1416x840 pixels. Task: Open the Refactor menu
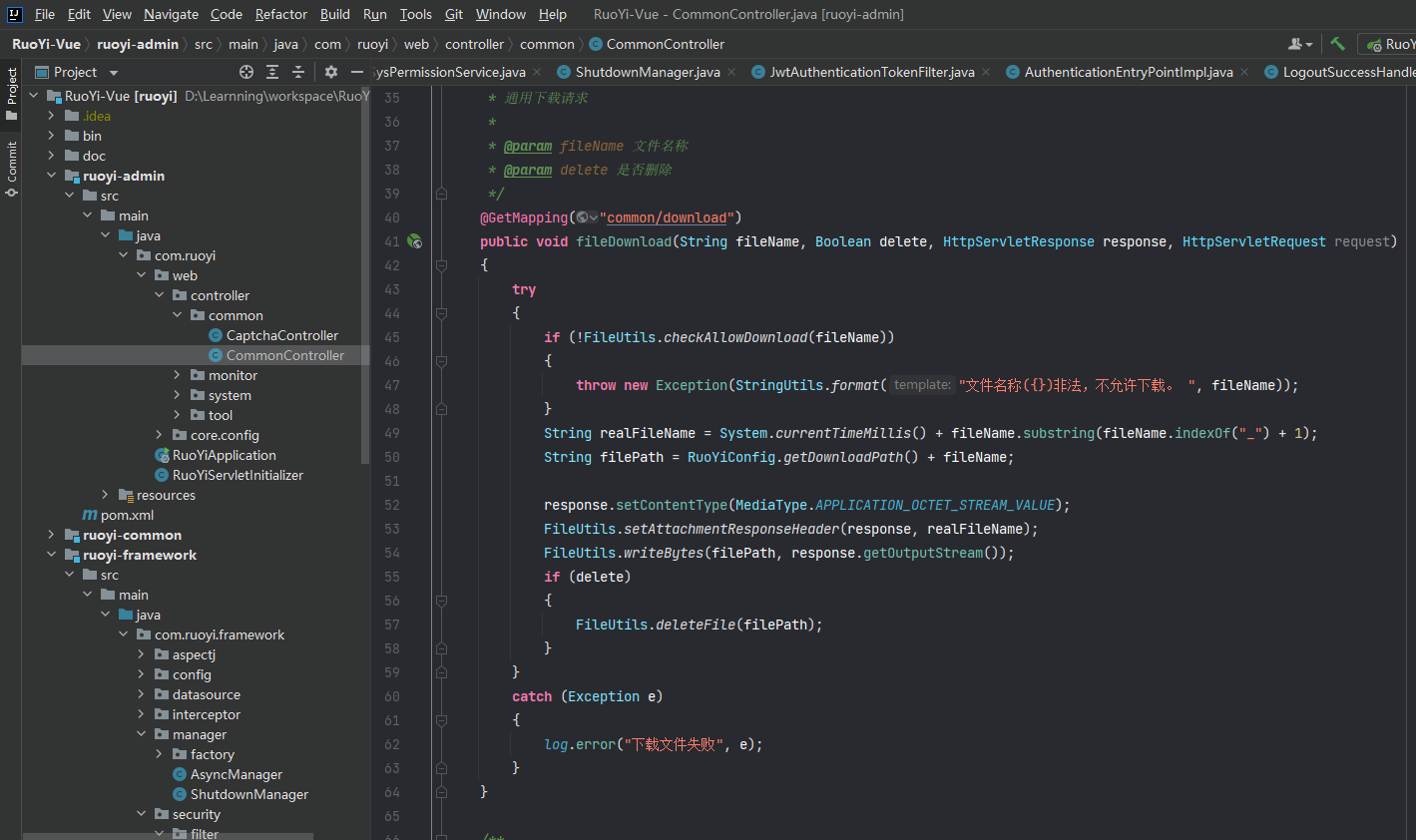(280, 14)
